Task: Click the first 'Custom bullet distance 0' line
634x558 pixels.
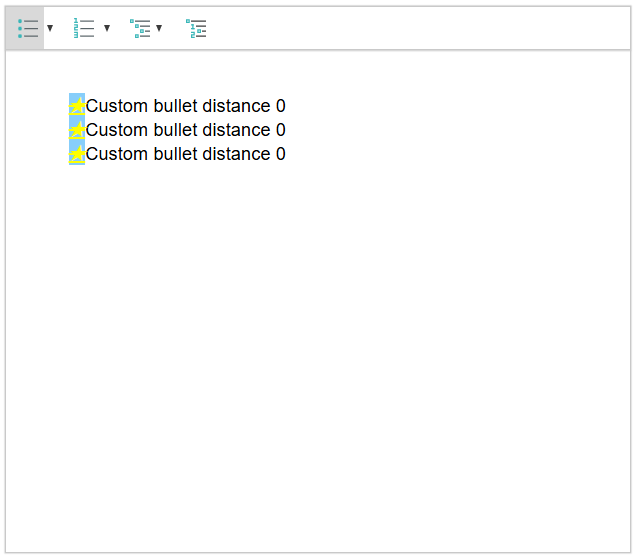Action: tap(186, 106)
